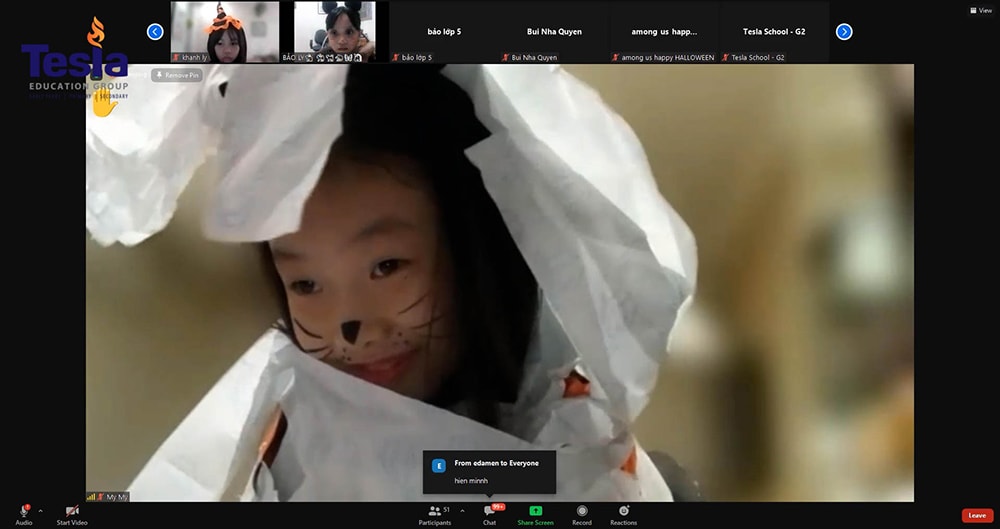Viewport: 1000px width, 529px height.
Task: Turn on camera with Start Video
Action: [x=72, y=515]
